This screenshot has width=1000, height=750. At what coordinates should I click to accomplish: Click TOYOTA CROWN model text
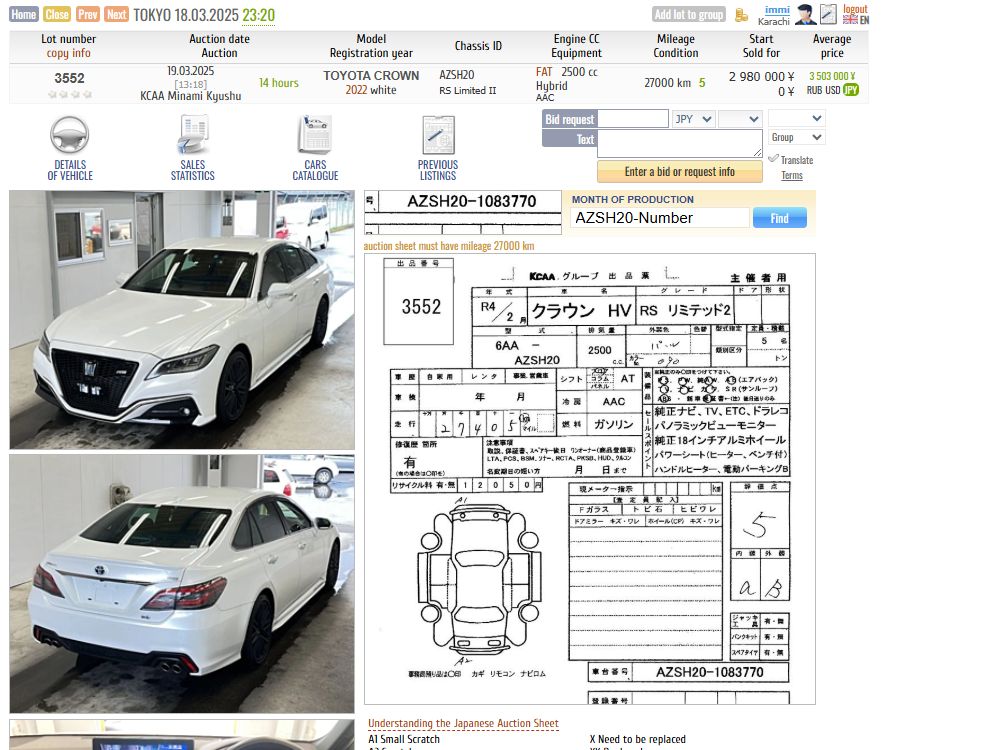(371, 75)
